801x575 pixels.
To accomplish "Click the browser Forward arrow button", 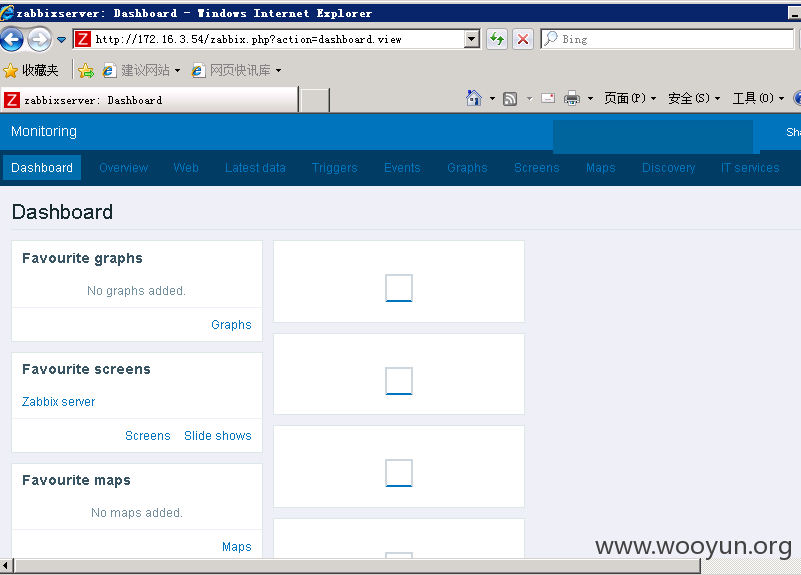I will click(39, 39).
